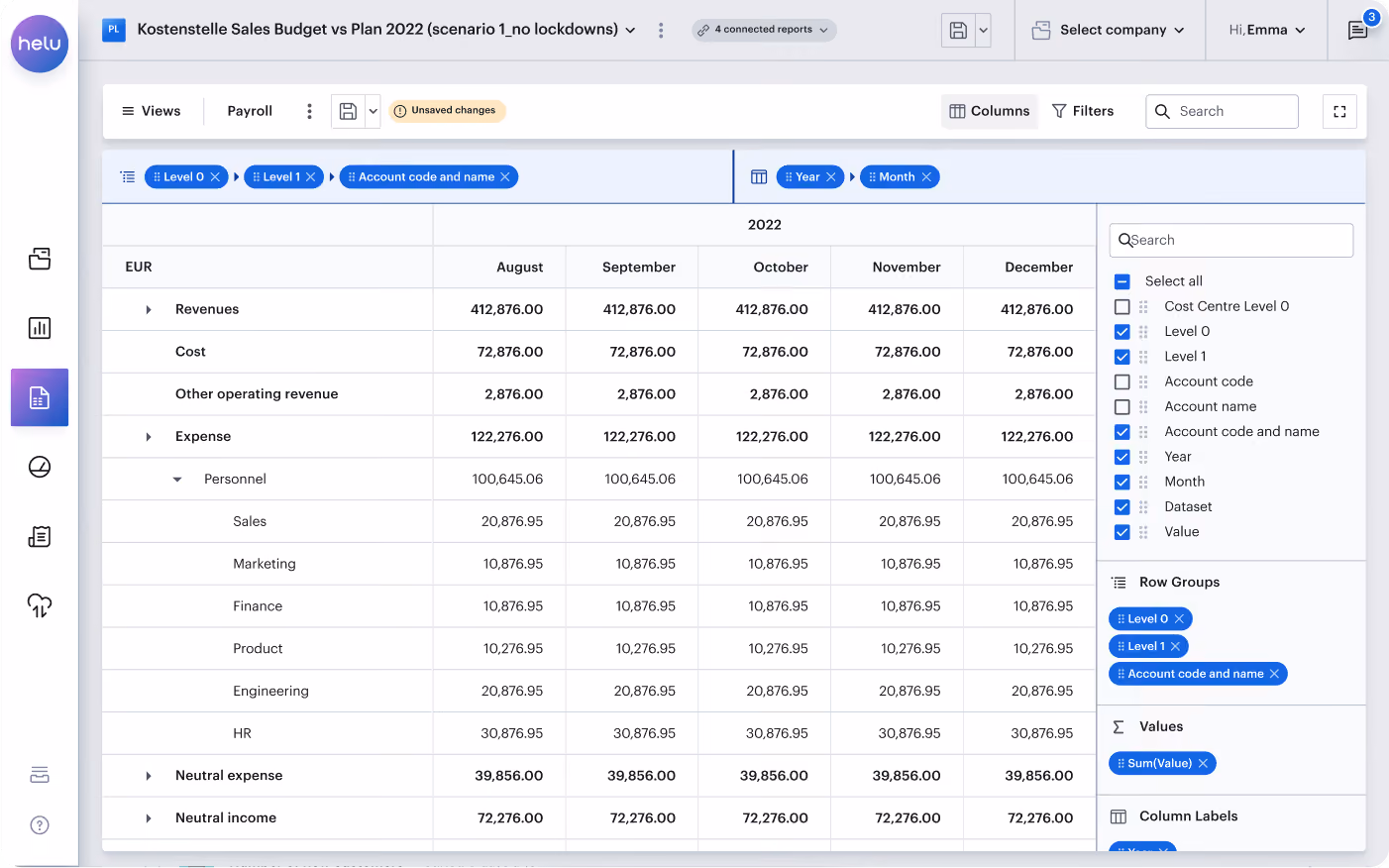Image resolution: width=1389 pixels, height=868 pixels.
Task: Open the help question mark icon
Action: [x=40, y=825]
